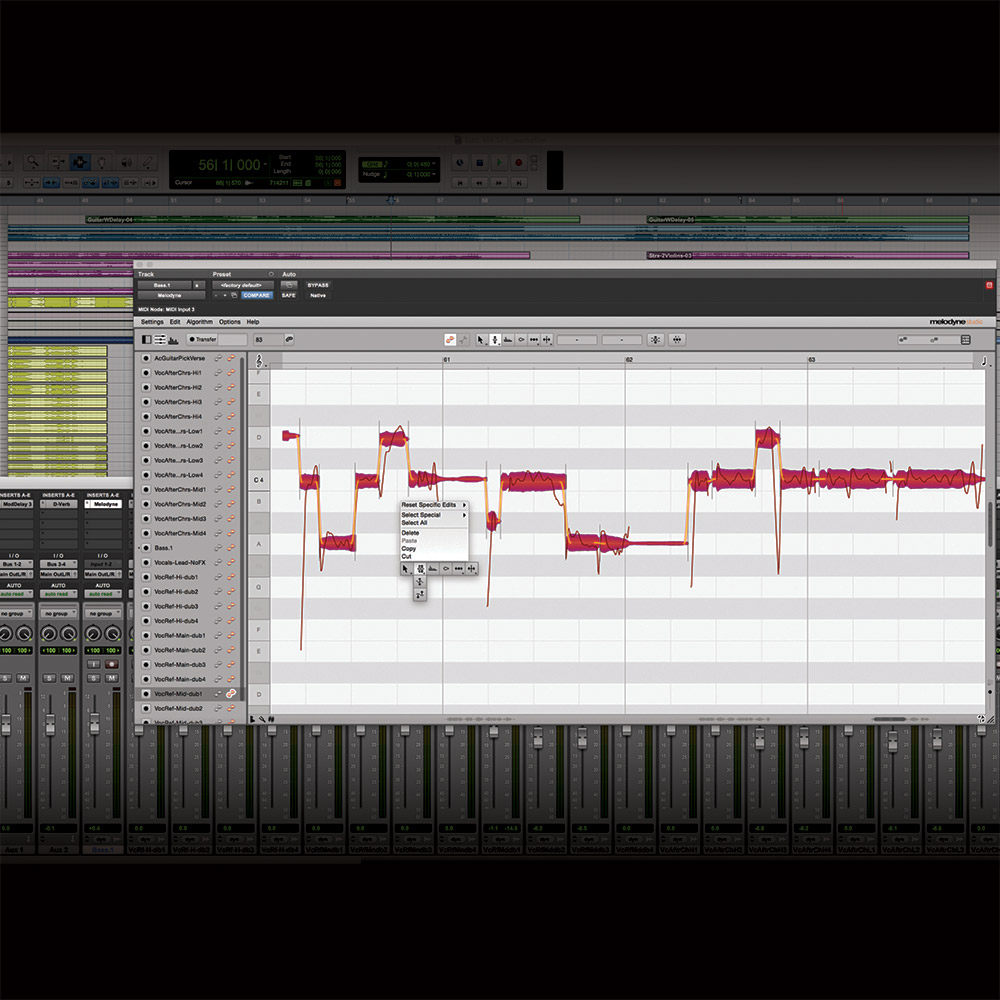This screenshot has width=1000, height=1000.
Task: Toggle edit blob icon for VocRef-Main-dub1
Action: point(231,636)
